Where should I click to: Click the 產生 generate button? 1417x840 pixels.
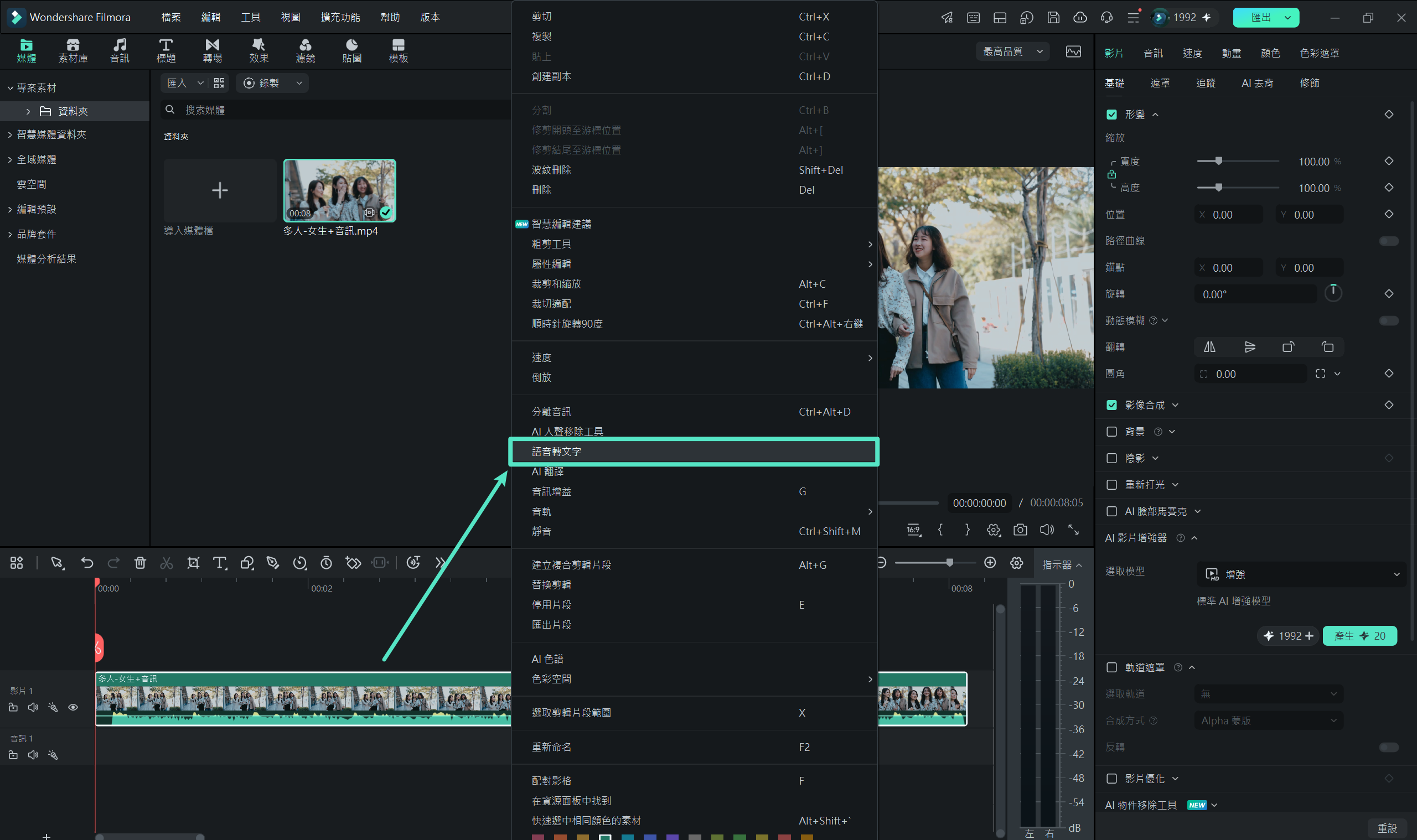pos(1359,636)
